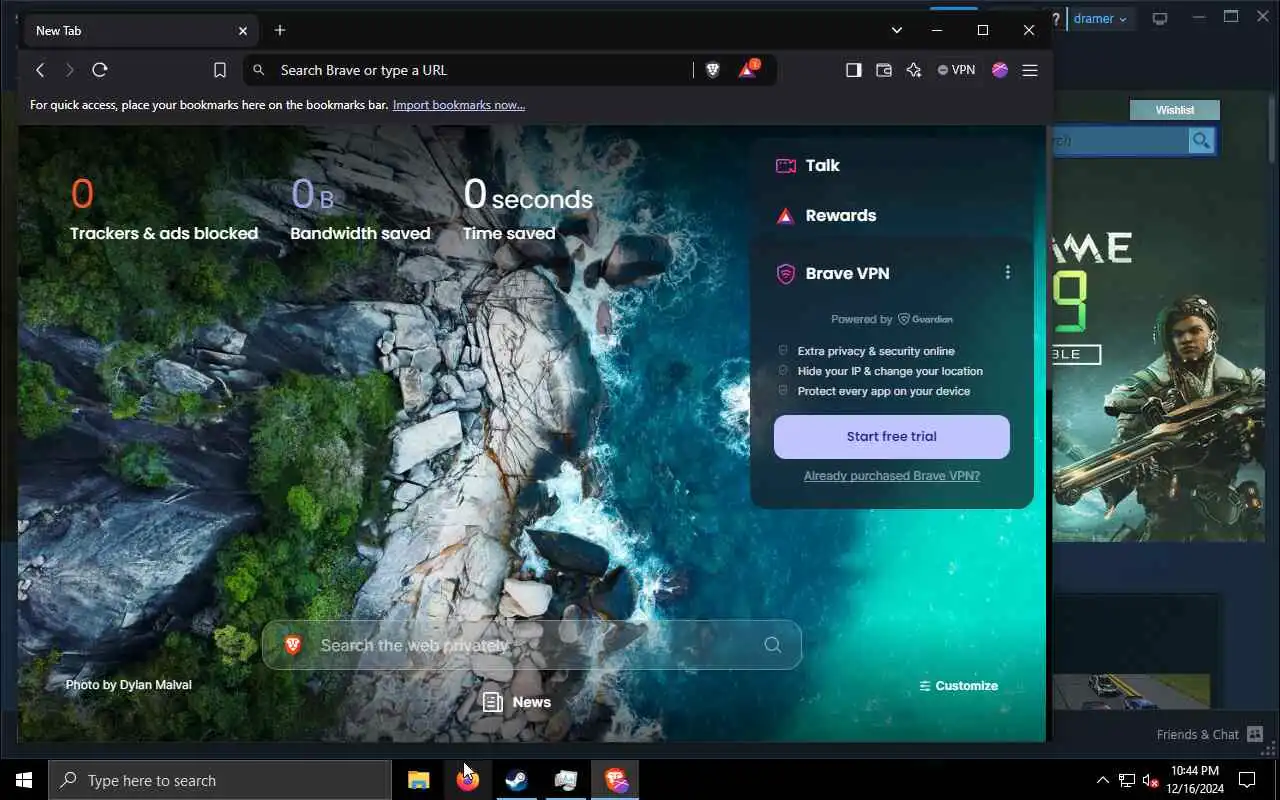Click the Photo by Dylan Malval credit
Viewport: 1280px width, 800px height.
(x=128, y=685)
